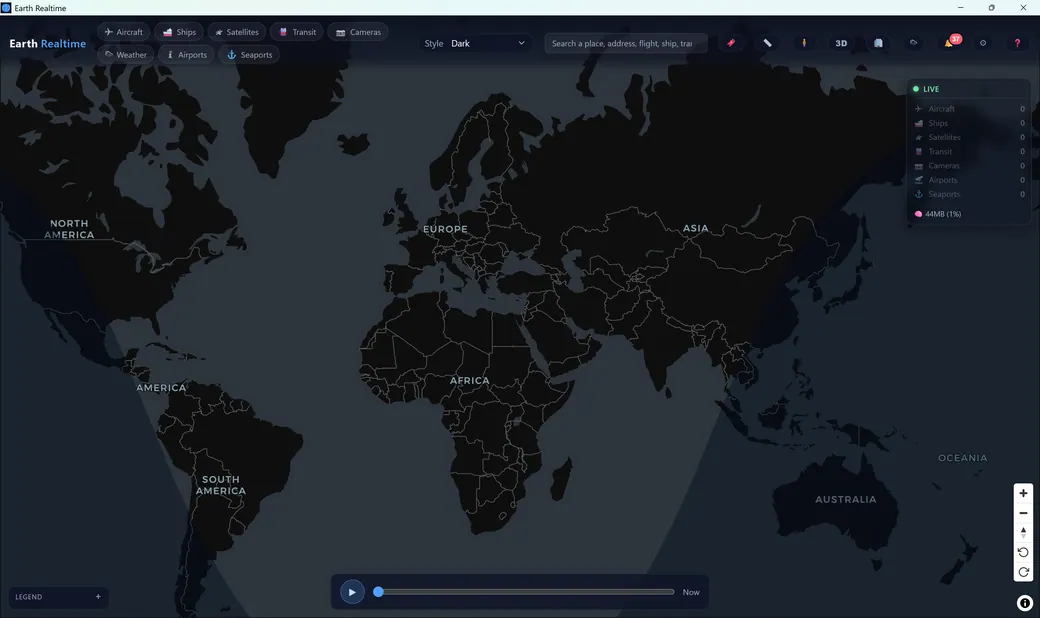
Task: Reset map north with compass icon
Action: [1023, 532]
